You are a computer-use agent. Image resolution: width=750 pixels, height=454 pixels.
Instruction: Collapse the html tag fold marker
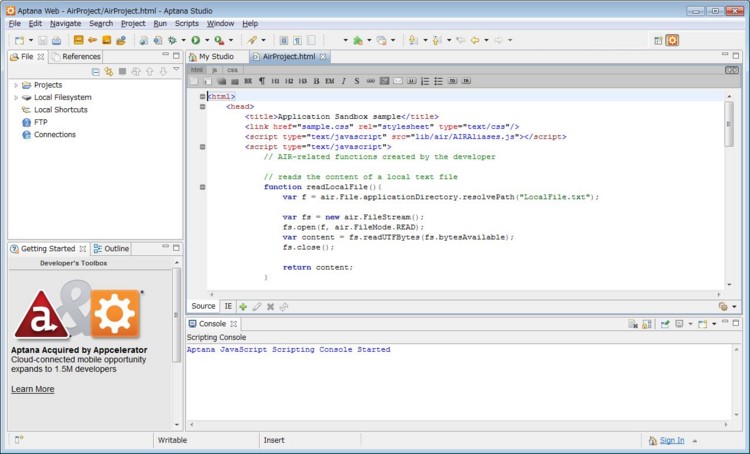202,97
